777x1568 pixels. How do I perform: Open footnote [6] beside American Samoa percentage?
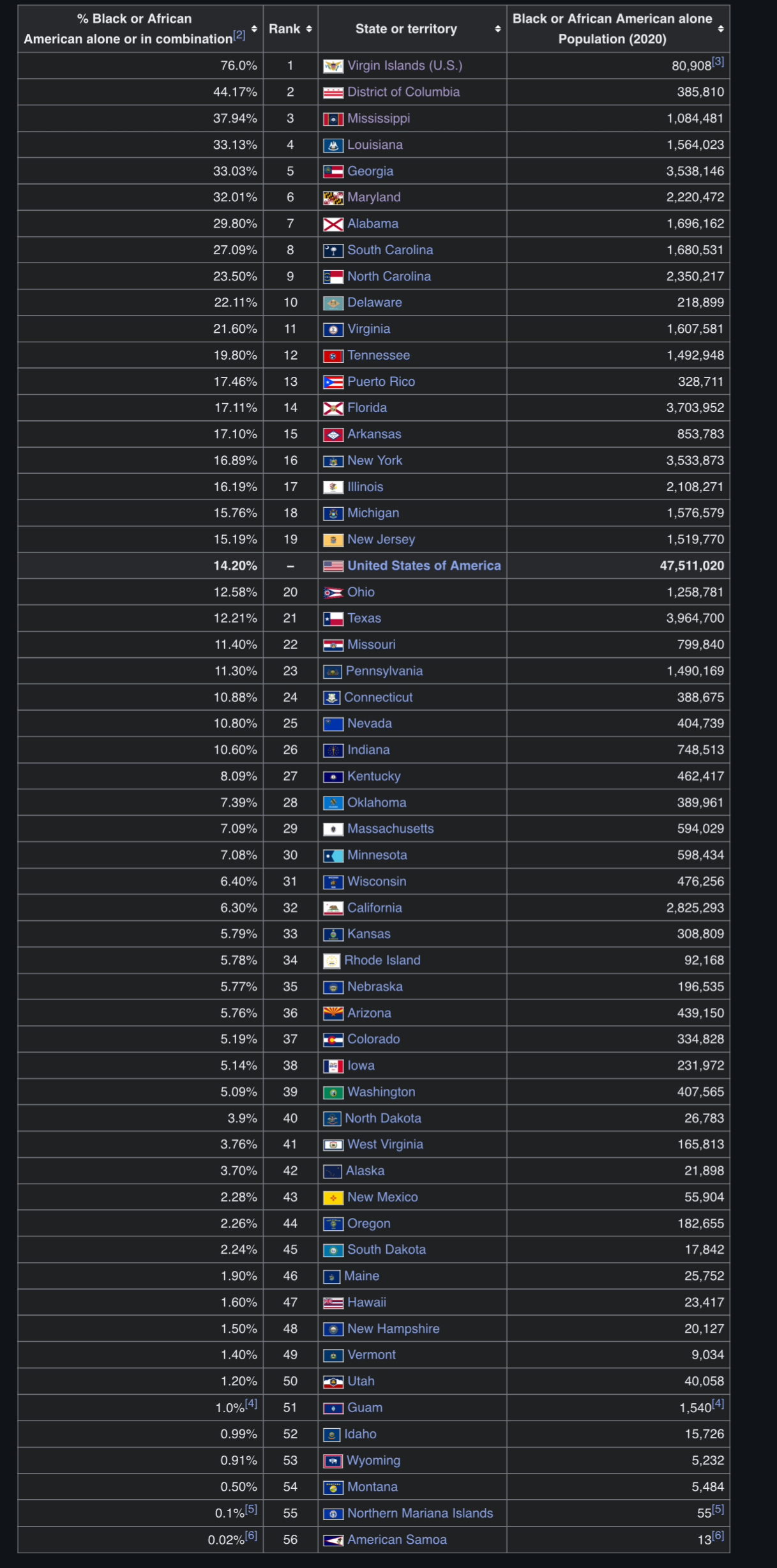pos(251,1535)
